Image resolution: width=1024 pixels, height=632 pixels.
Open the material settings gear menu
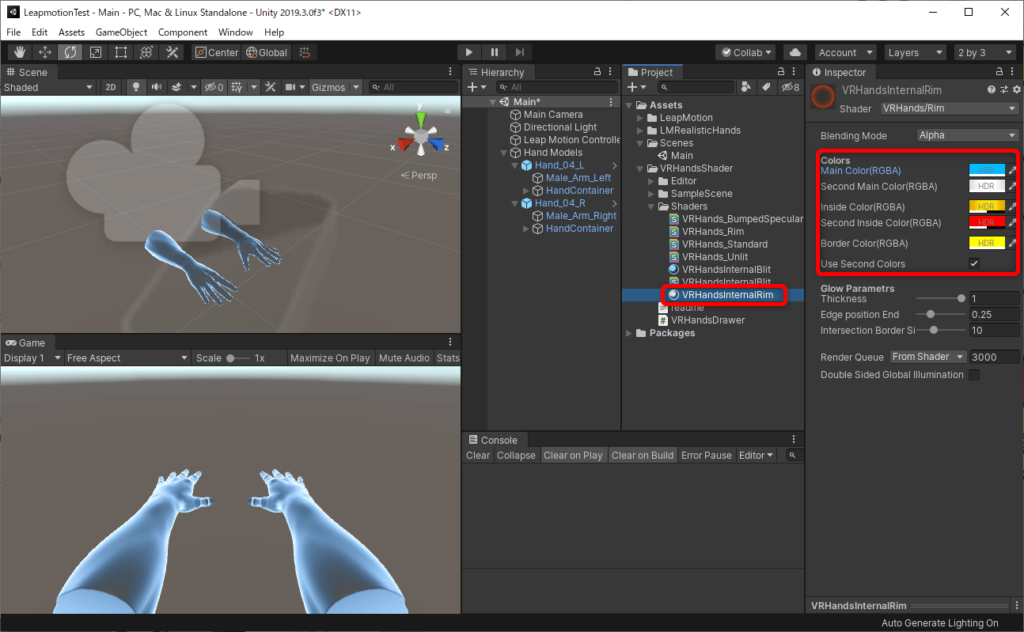tap(1017, 89)
